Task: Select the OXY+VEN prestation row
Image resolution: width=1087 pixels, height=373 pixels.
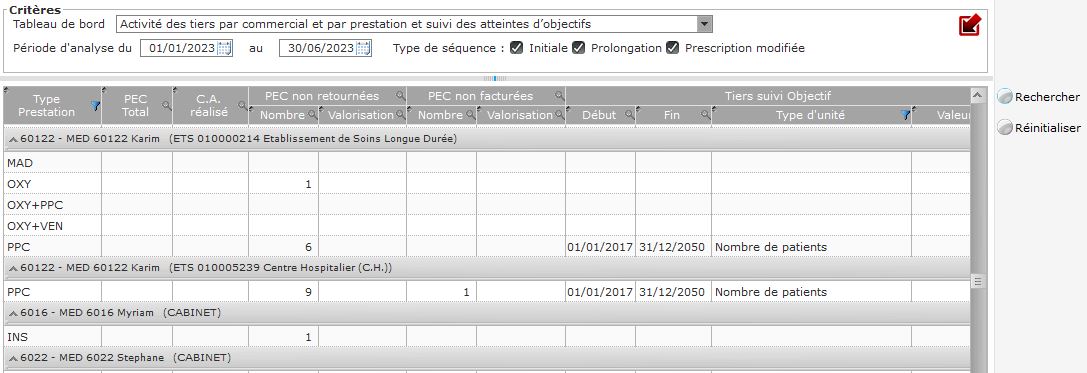Action: click(x=487, y=226)
